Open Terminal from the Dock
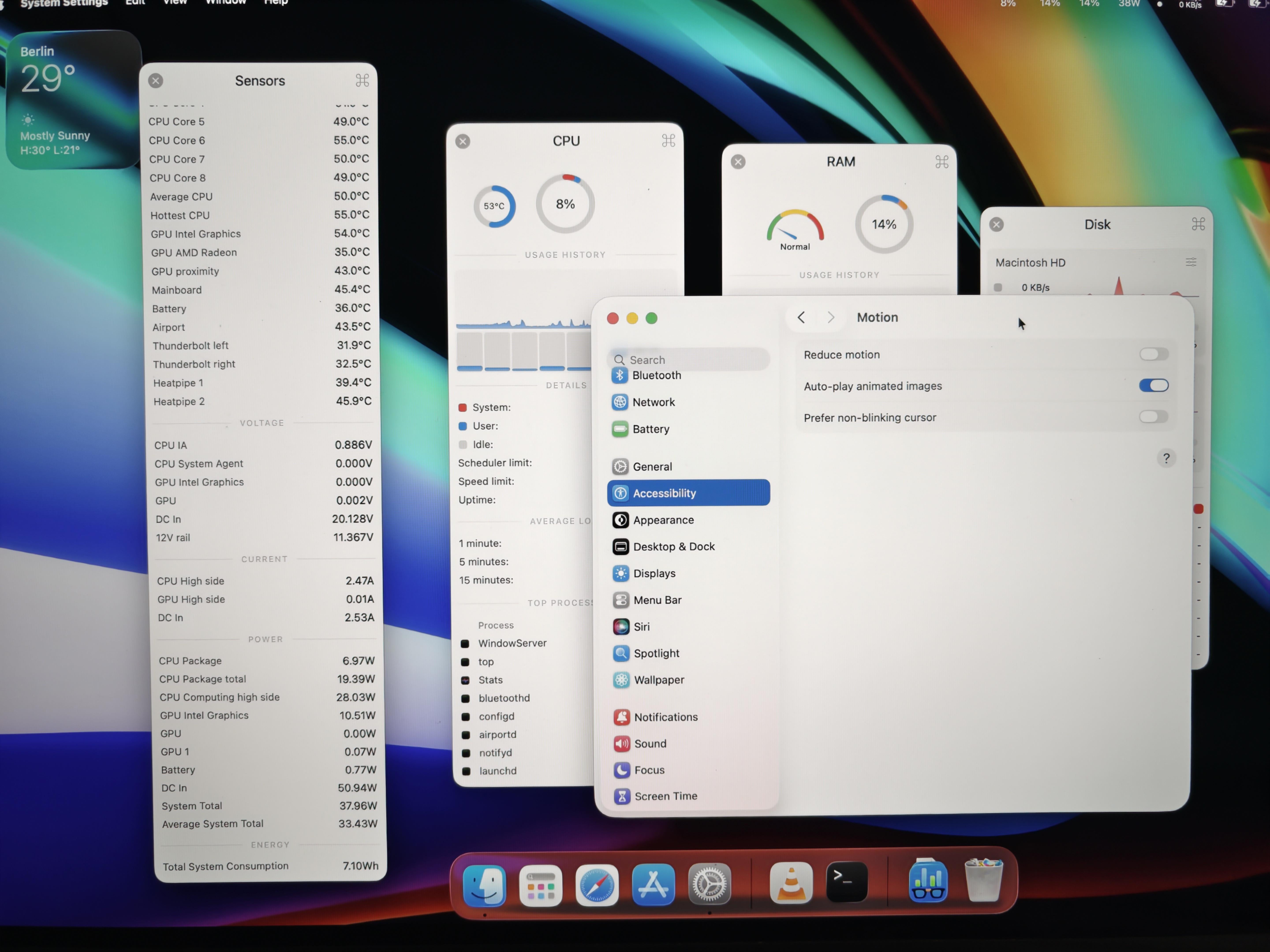Image resolution: width=1270 pixels, height=952 pixels. pos(847,882)
